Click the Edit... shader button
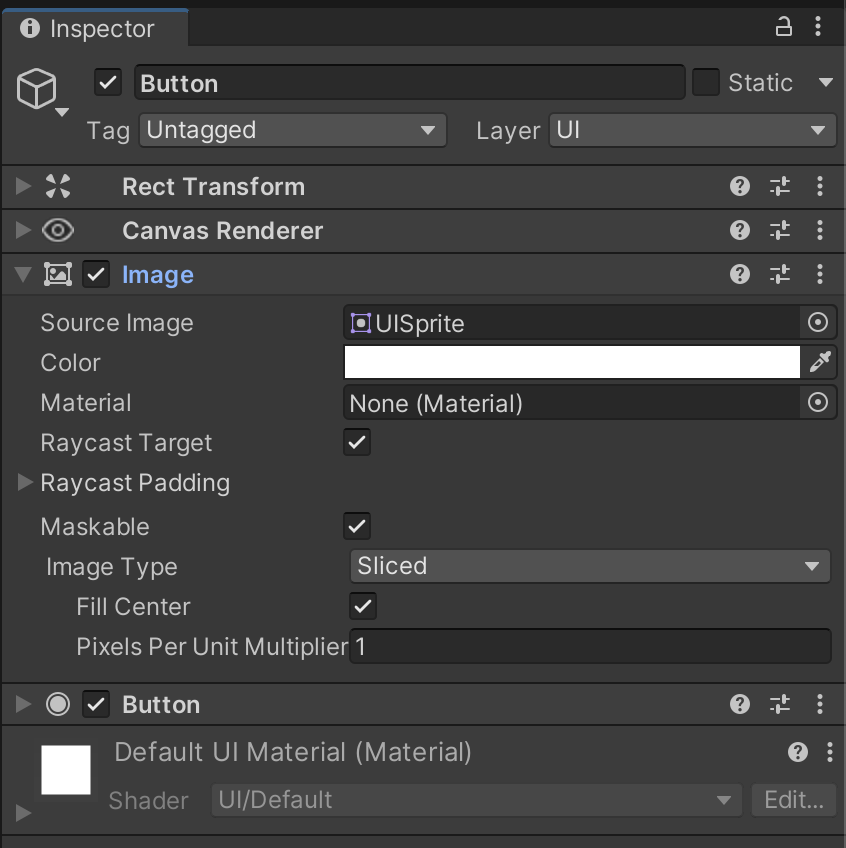 (794, 800)
